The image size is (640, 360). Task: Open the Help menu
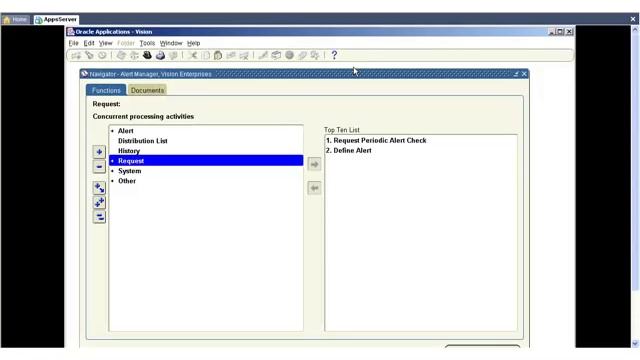(x=193, y=43)
